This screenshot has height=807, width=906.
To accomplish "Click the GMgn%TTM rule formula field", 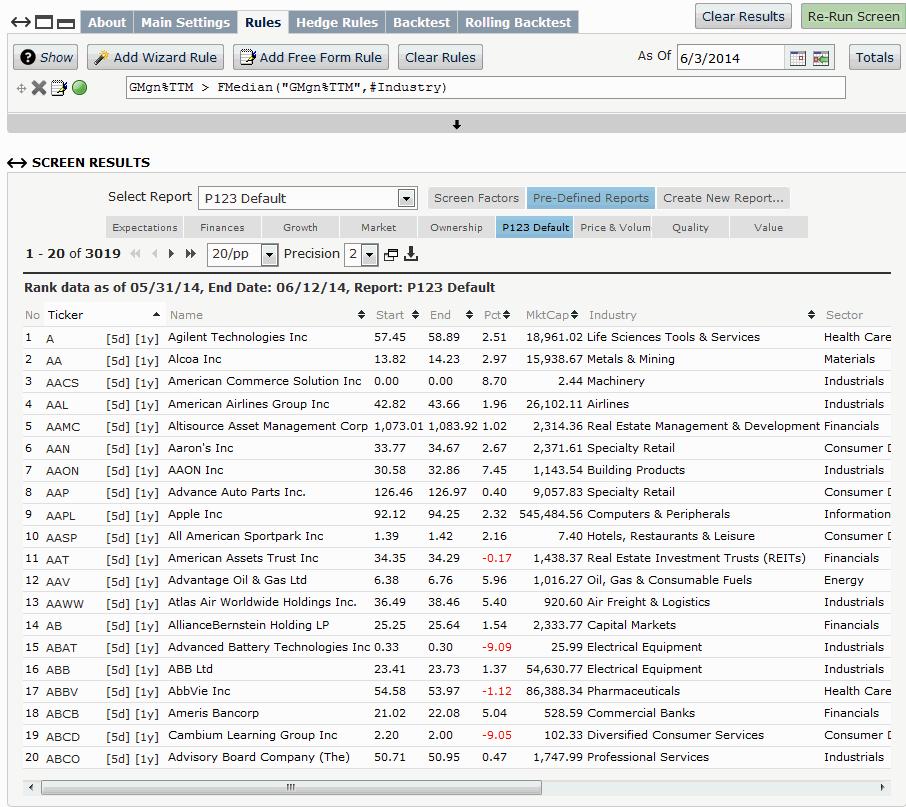I will 485,88.
